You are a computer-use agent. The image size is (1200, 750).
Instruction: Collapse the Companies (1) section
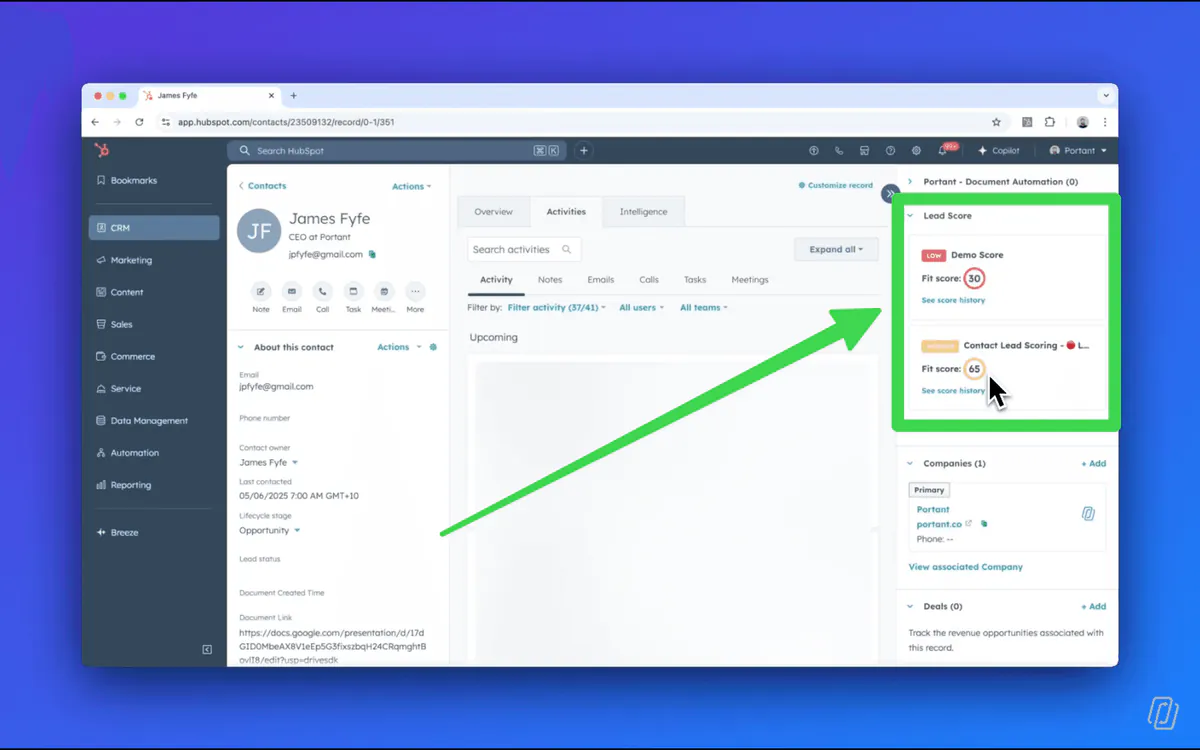coord(910,464)
